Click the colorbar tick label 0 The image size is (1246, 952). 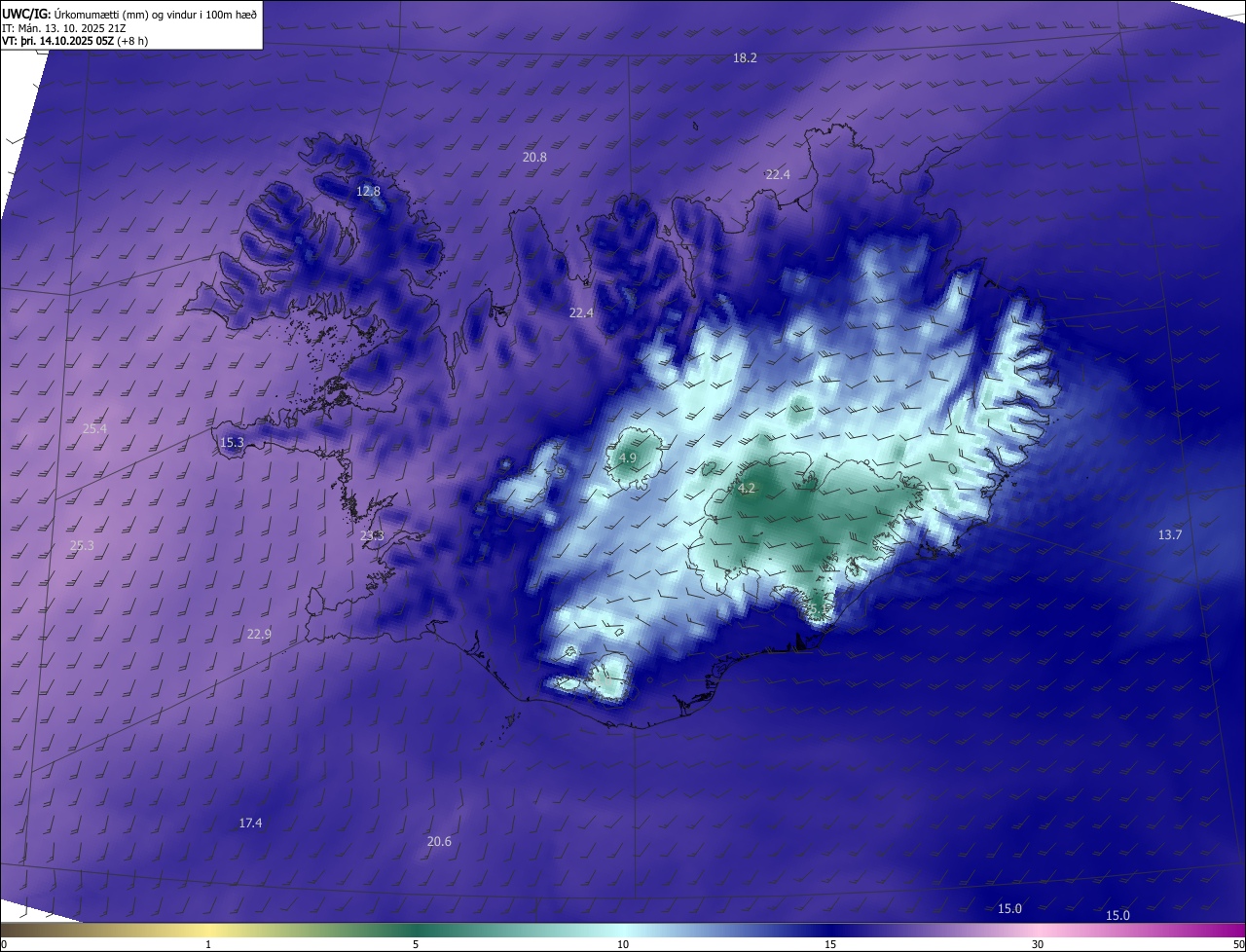[4, 944]
